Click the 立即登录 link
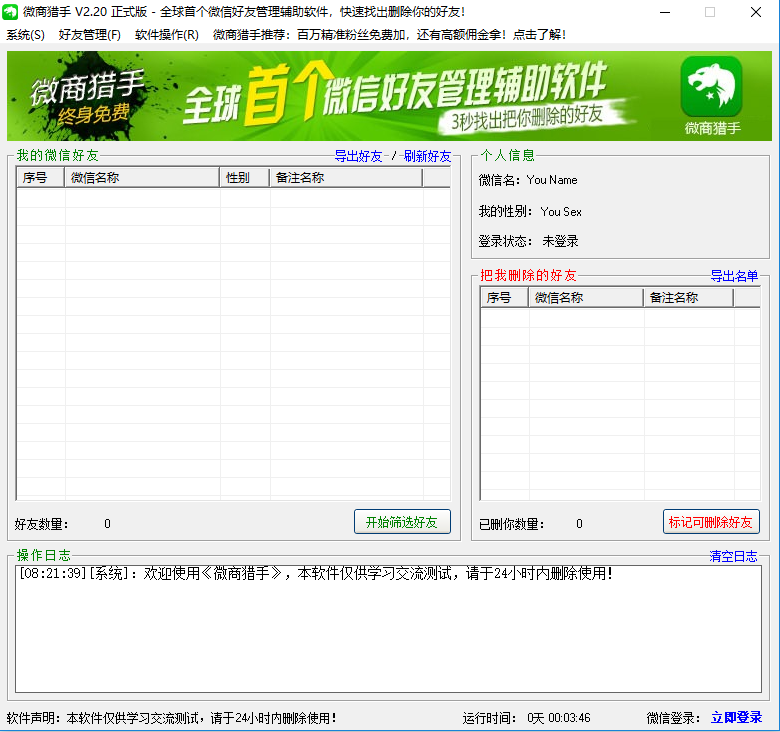Viewport: 780px width, 732px height. (737, 718)
